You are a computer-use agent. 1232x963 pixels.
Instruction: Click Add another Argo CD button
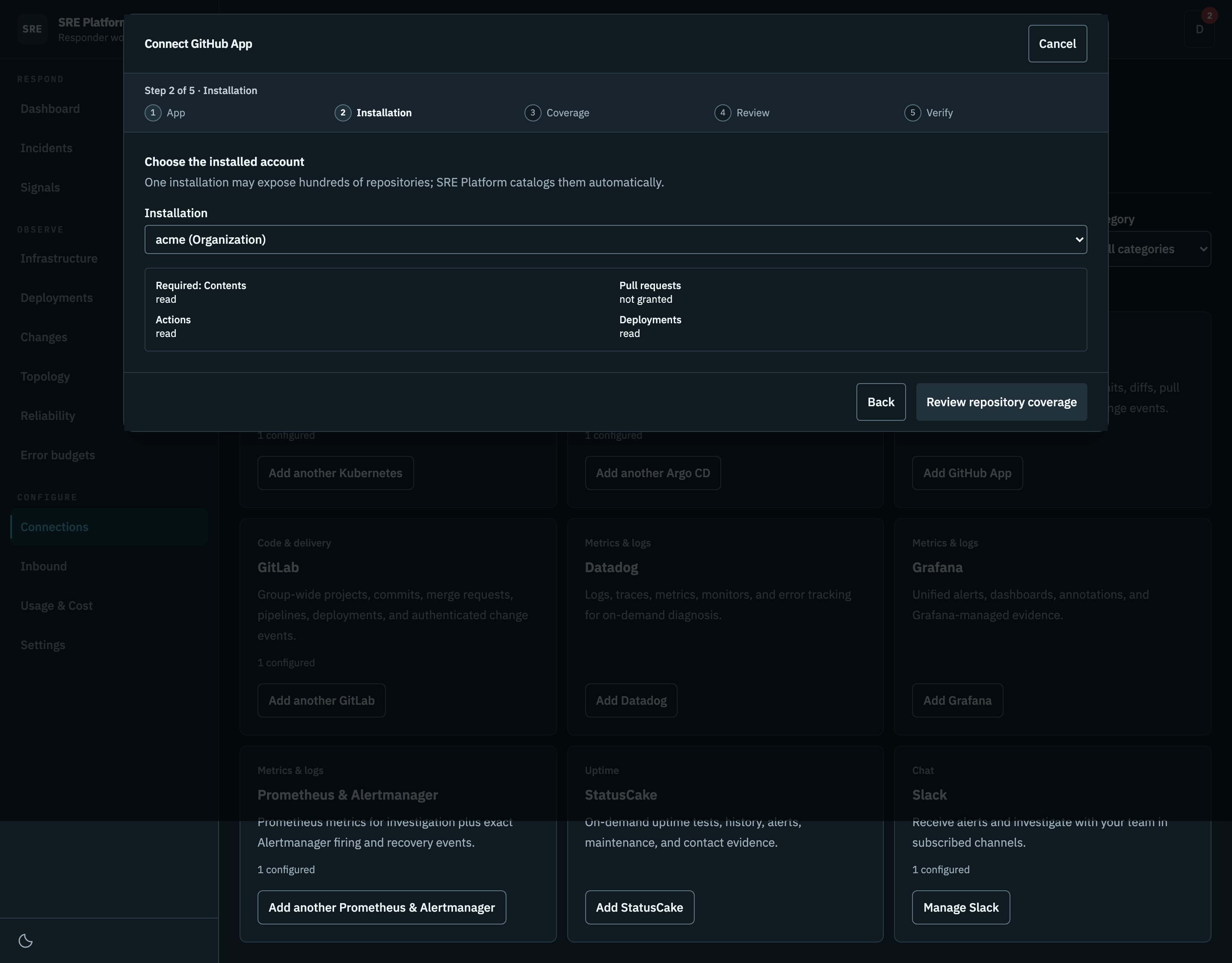(x=653, y=473)
